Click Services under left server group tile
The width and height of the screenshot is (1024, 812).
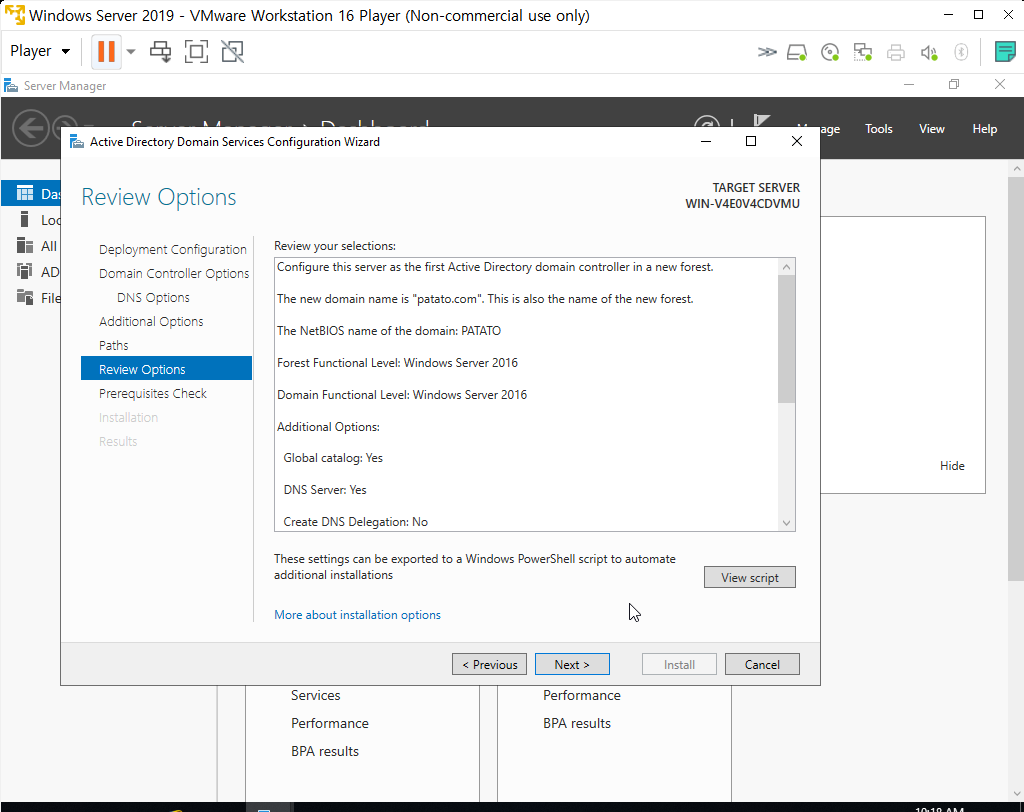pos(315,695)
